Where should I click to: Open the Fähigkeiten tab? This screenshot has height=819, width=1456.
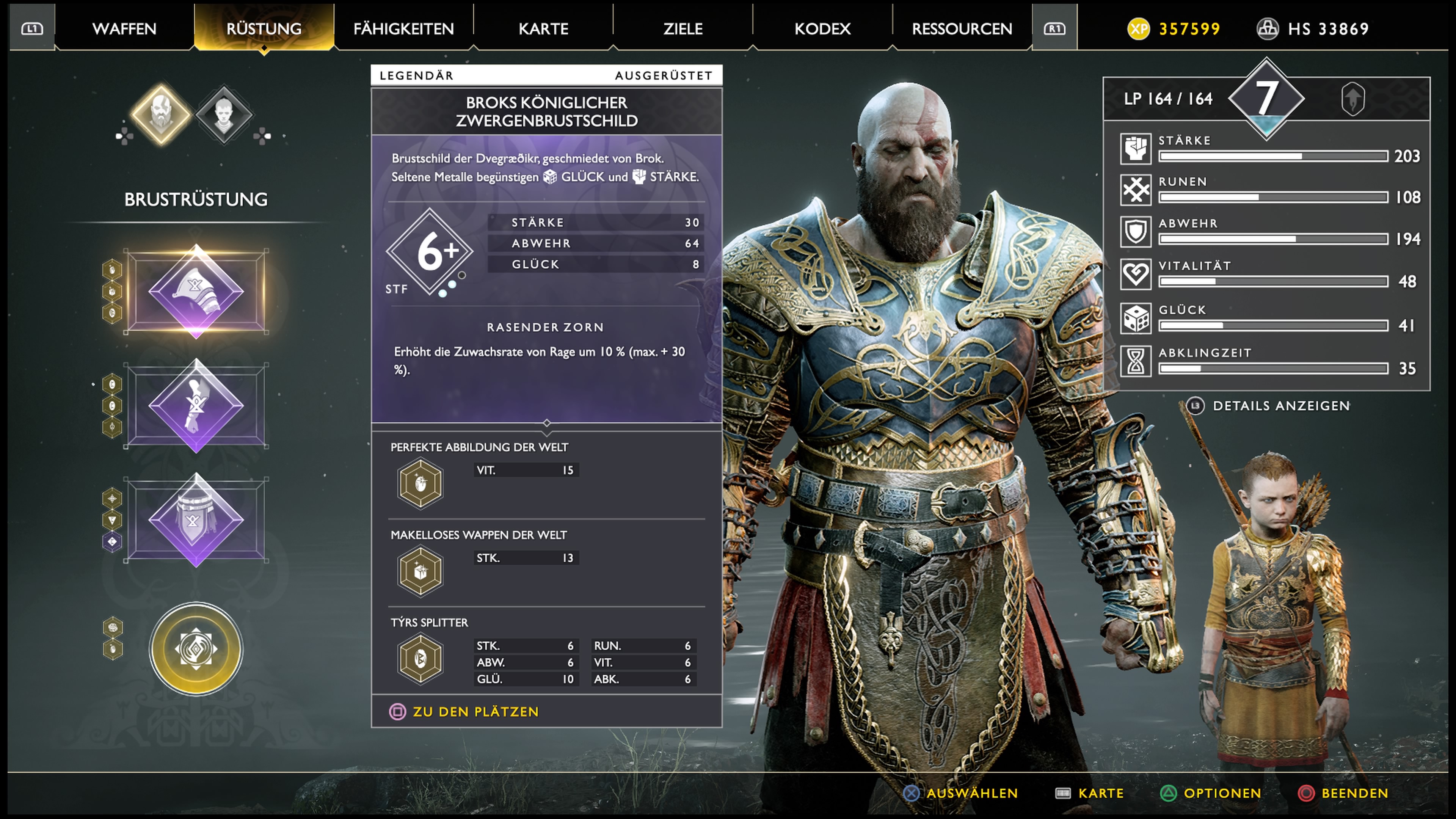point(403,28)
